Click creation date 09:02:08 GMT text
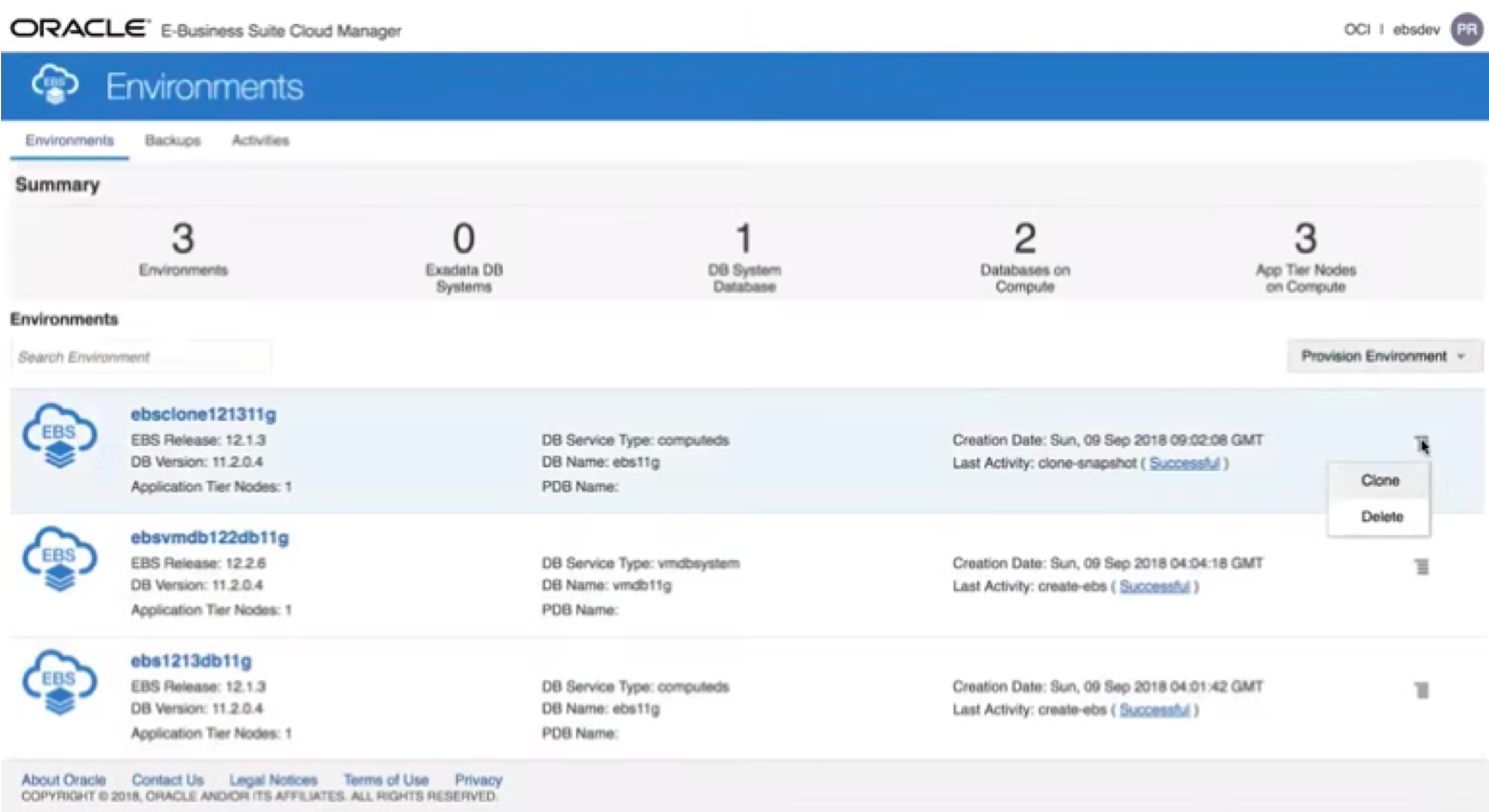This screenshot has height=812, width=1489. click(x=1108, y=439)
